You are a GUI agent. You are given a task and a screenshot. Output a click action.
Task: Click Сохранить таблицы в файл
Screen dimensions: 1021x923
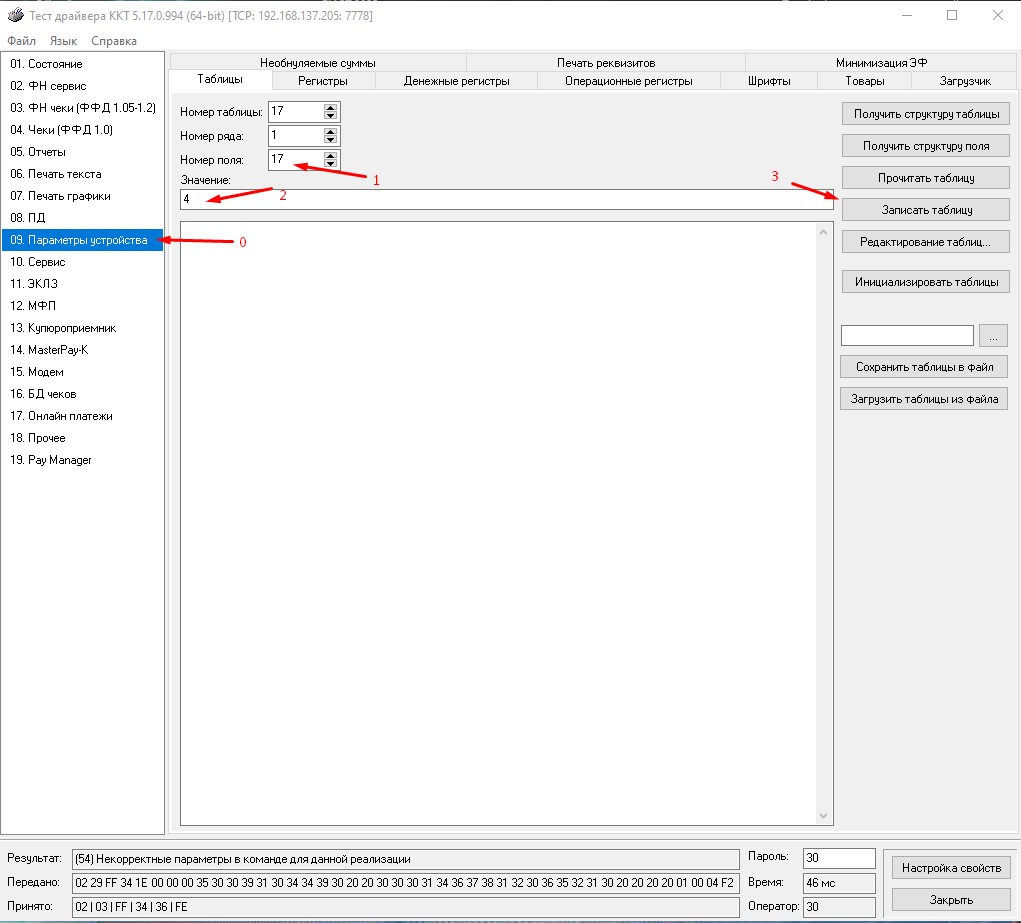(x=924, y=367)
